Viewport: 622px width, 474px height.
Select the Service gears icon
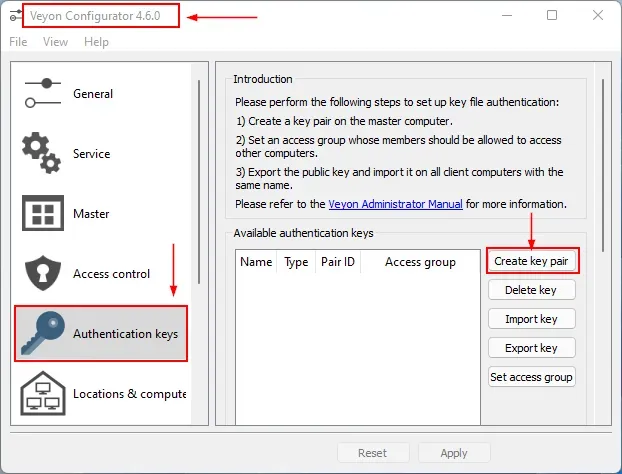pos(42,153)
